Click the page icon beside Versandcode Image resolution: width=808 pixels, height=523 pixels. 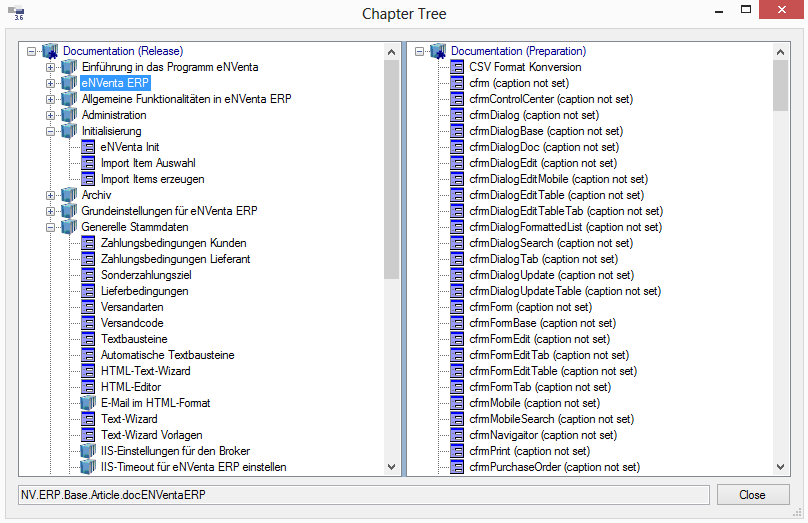(x=88, y=323)
